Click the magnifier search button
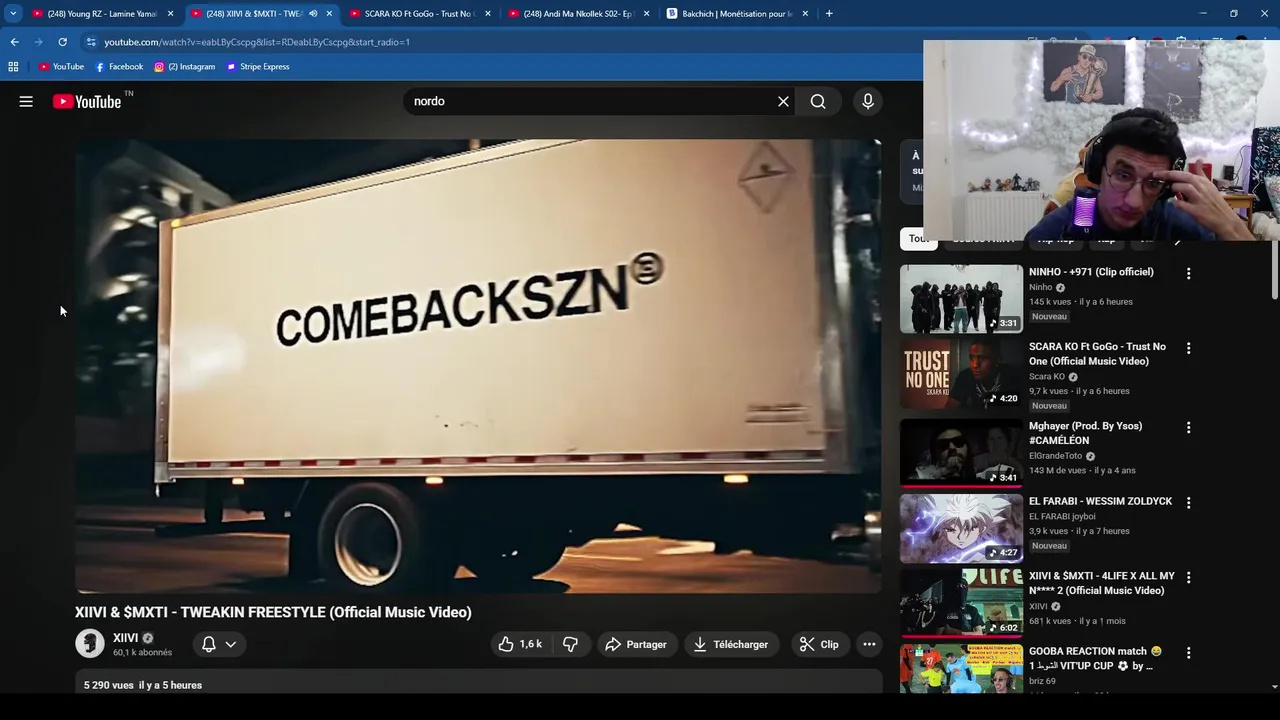 (x=818, y=101)
